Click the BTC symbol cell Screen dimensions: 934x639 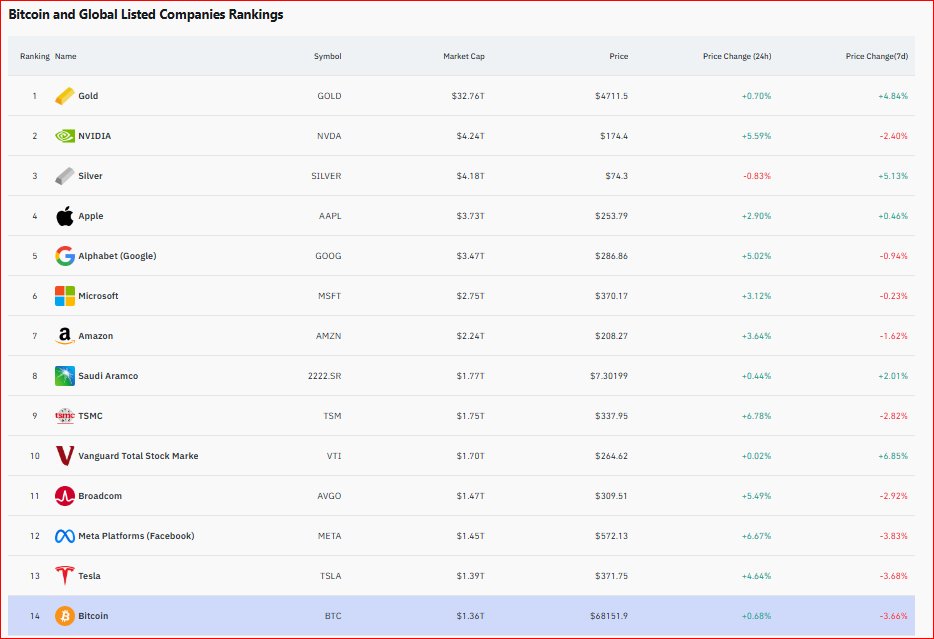[x=333, y=616]
